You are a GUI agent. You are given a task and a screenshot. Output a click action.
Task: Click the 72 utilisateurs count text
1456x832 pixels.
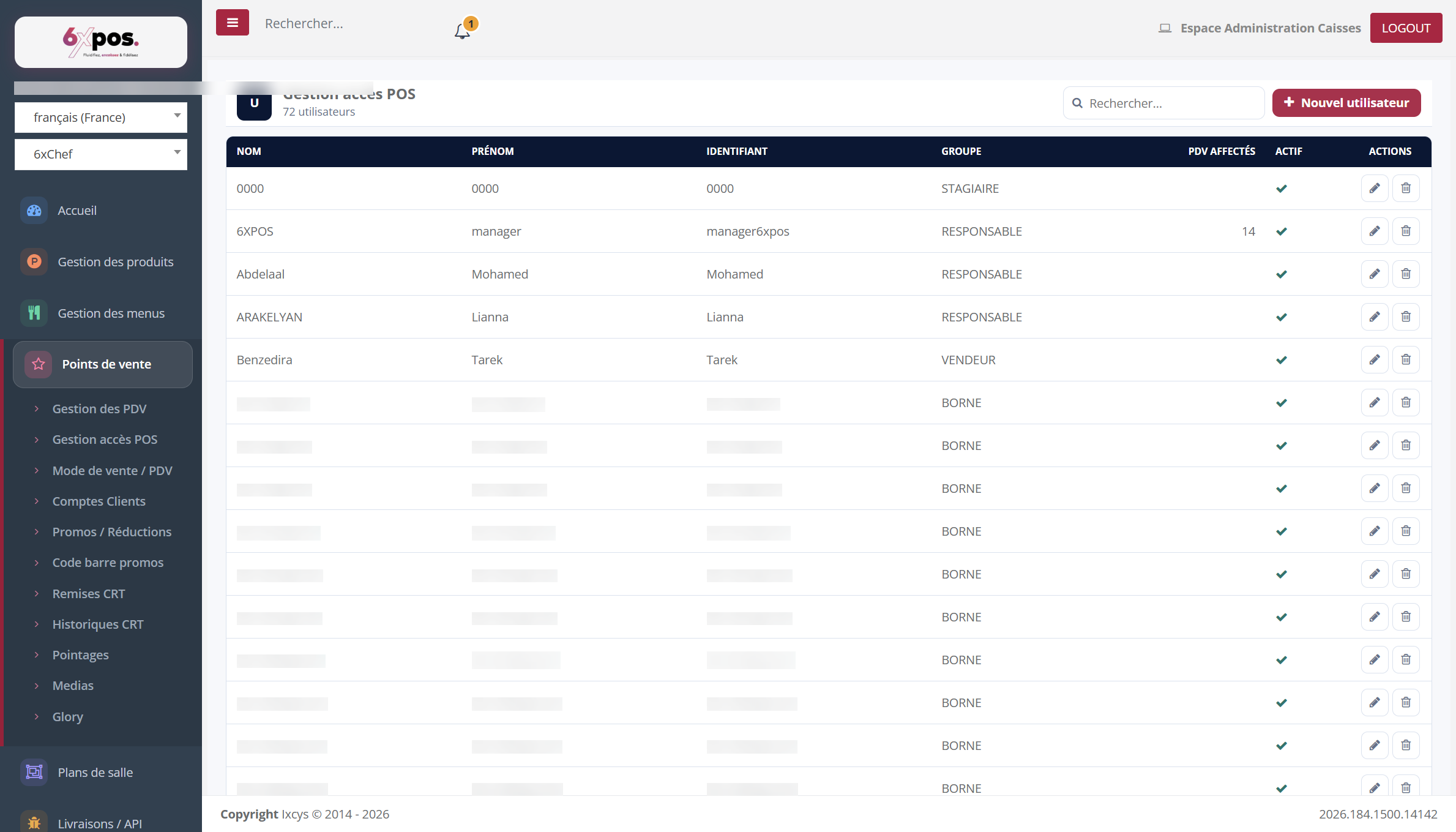[x=319, y=112]
